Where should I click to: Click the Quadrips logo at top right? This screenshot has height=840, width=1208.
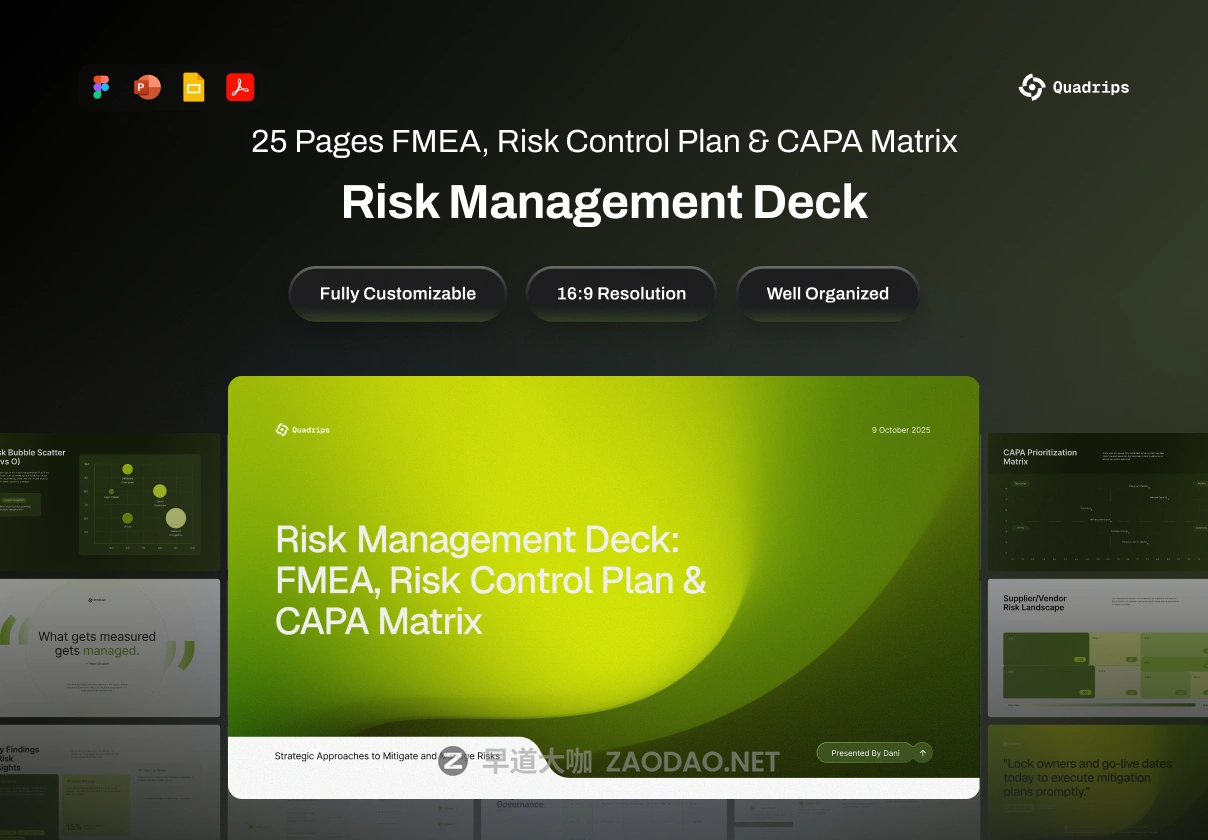[x=1074, y=87]
